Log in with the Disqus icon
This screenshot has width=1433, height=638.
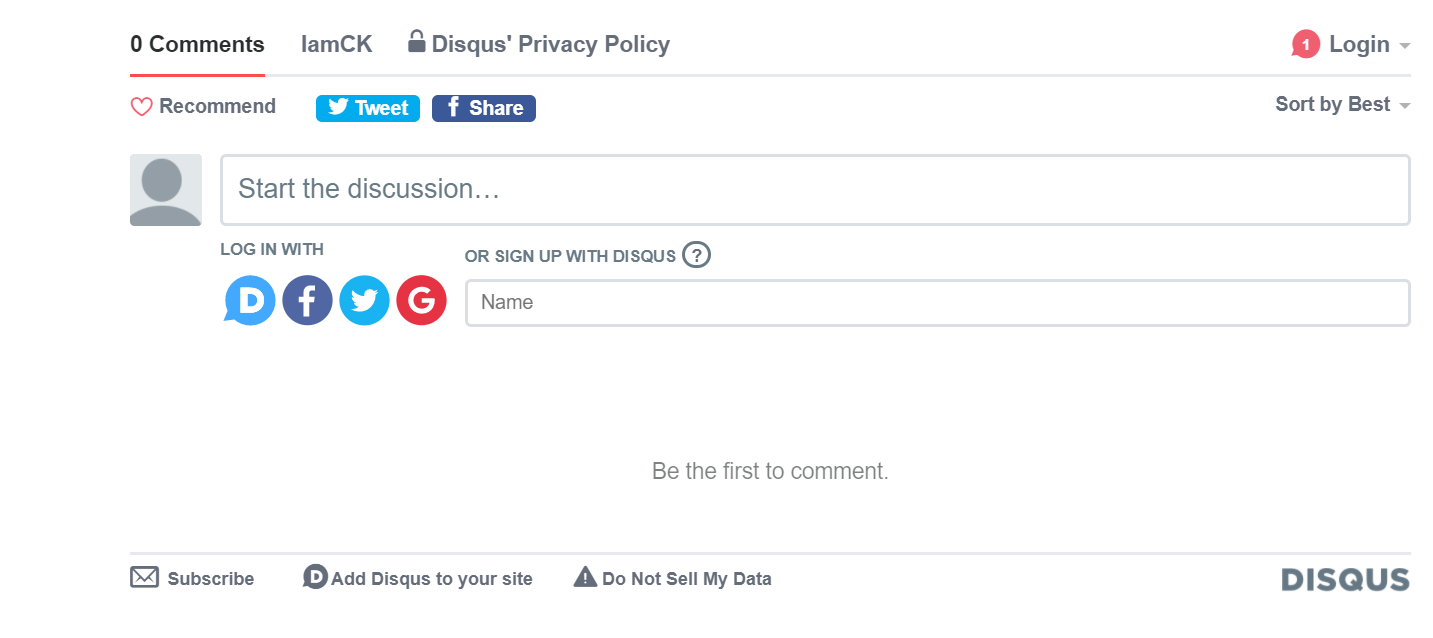[250, 300]
